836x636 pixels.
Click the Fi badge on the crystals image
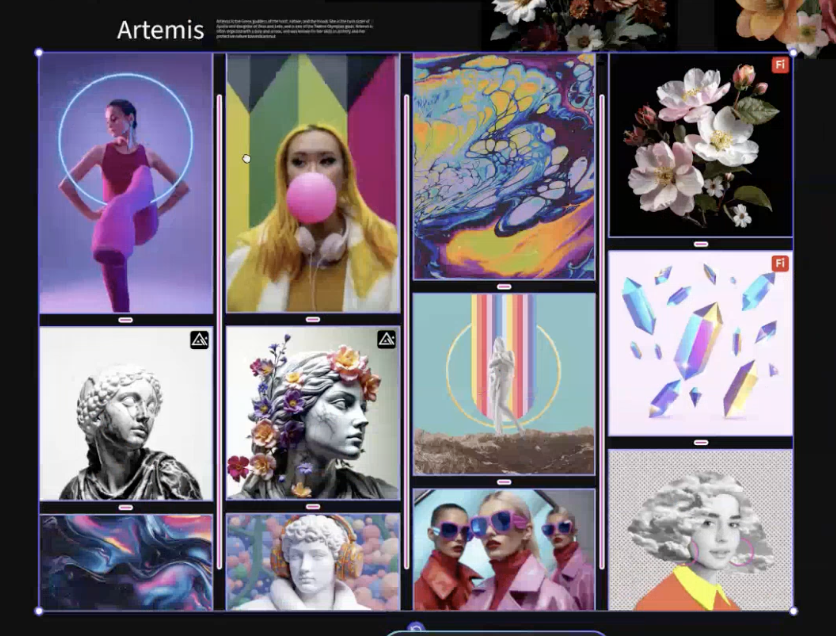pyautogui.click(x=780, y=263)
